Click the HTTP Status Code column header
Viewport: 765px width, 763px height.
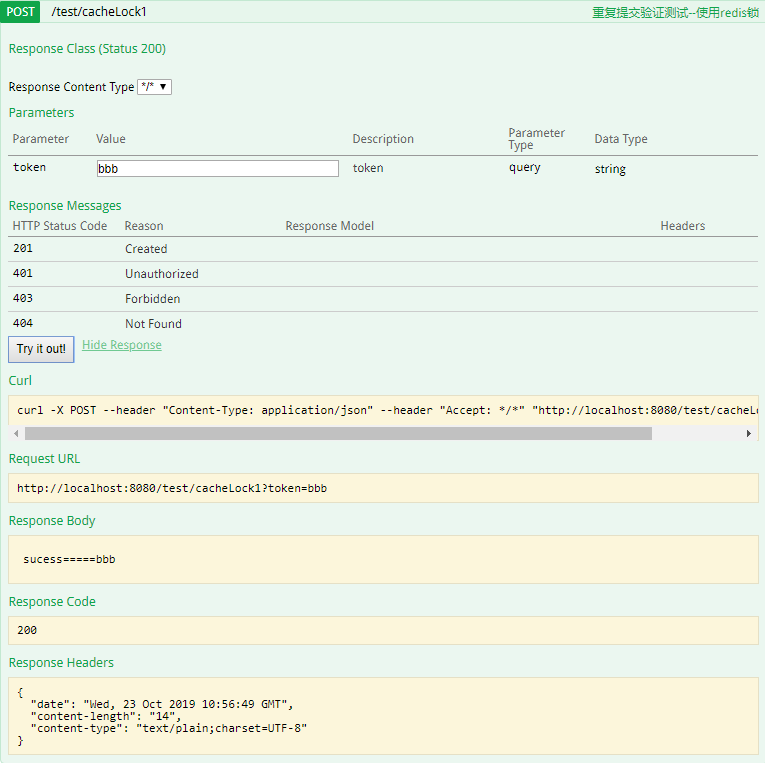coord(60,226)
